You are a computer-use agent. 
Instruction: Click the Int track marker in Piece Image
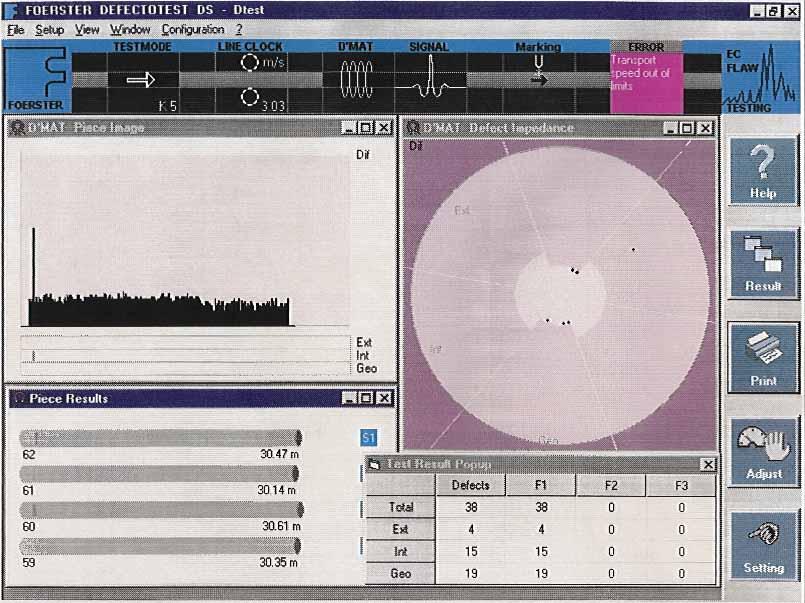point(33,356)
